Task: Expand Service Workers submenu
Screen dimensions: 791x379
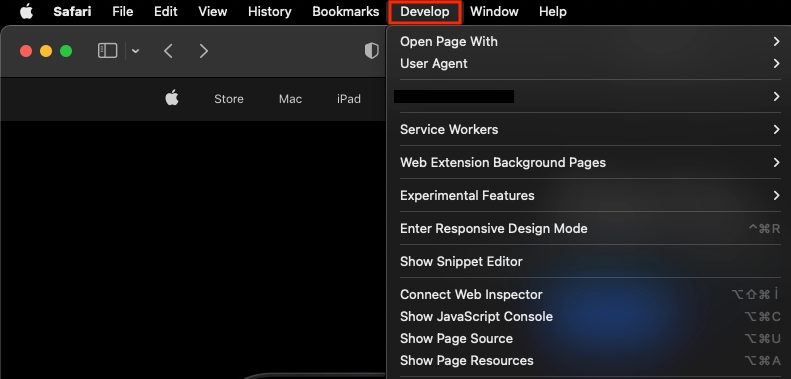Action: (x=590, y=129)
